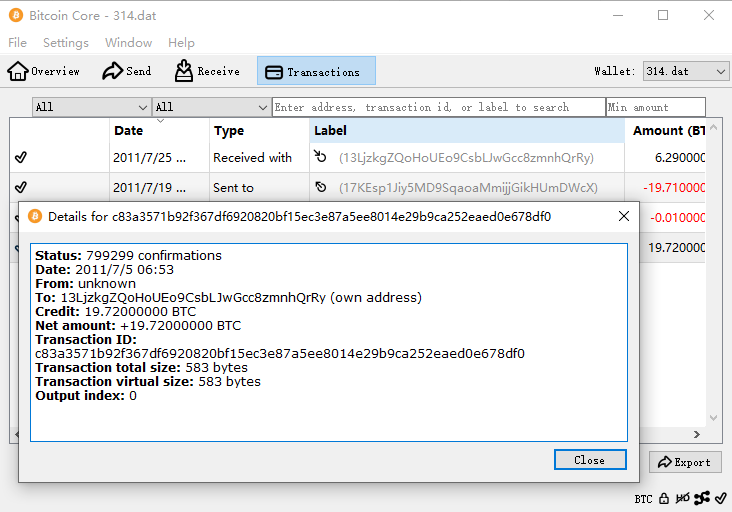The height and width of the screenshot is (512, 732).
Task: Click the sync status checkmark icon
Action: coord(721,498)
